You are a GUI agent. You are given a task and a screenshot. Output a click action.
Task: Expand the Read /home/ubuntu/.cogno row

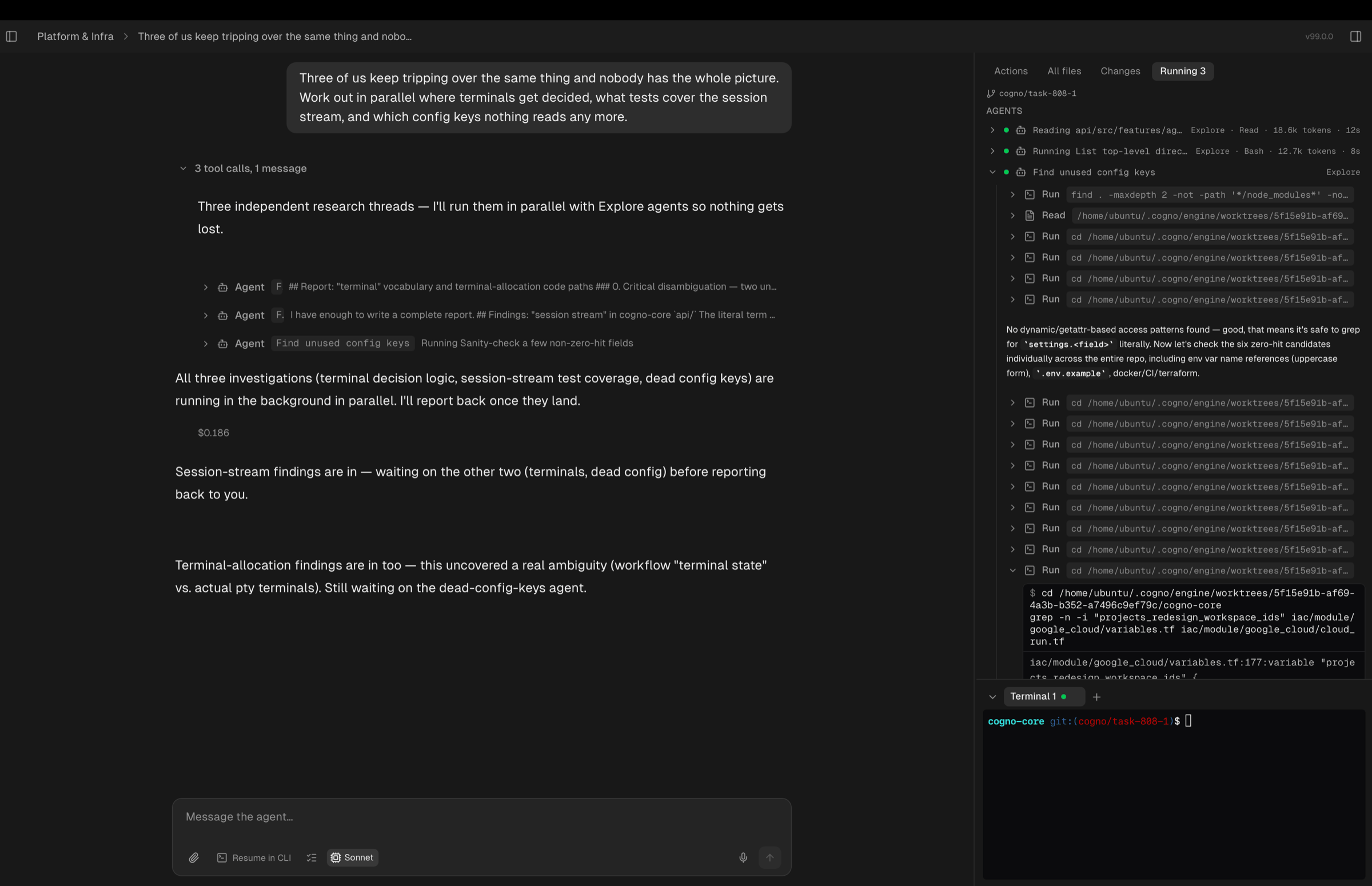point(1012,215)
